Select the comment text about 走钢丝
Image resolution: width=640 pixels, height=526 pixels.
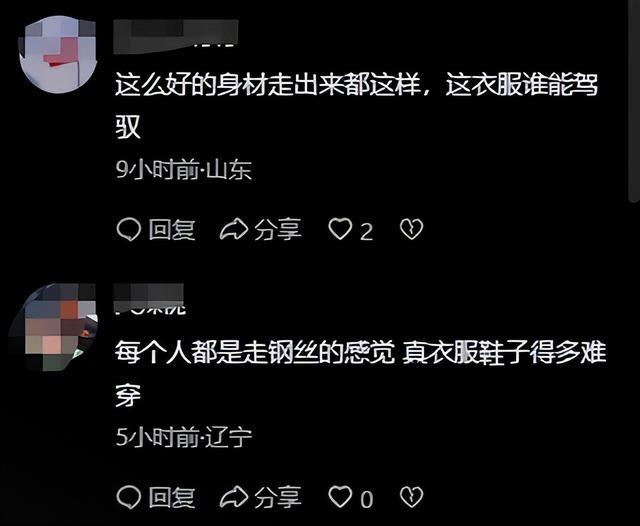360,373
